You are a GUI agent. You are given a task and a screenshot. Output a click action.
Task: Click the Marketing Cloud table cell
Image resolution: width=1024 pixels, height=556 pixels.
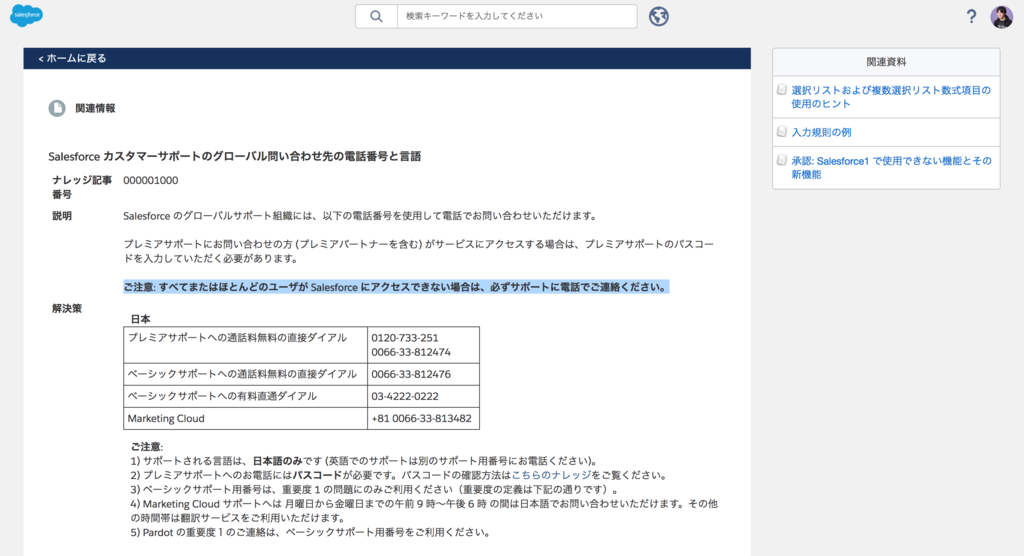click(246, 419)
